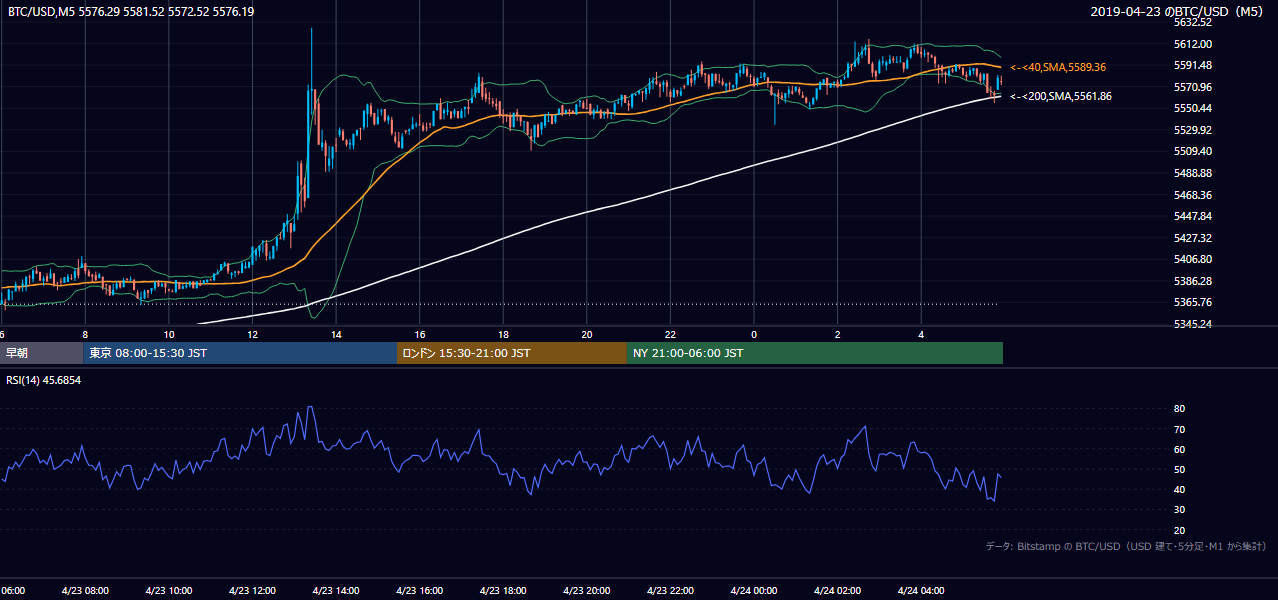
Task: Click price axis value 5632.52
Action: tap(1193, 22)
